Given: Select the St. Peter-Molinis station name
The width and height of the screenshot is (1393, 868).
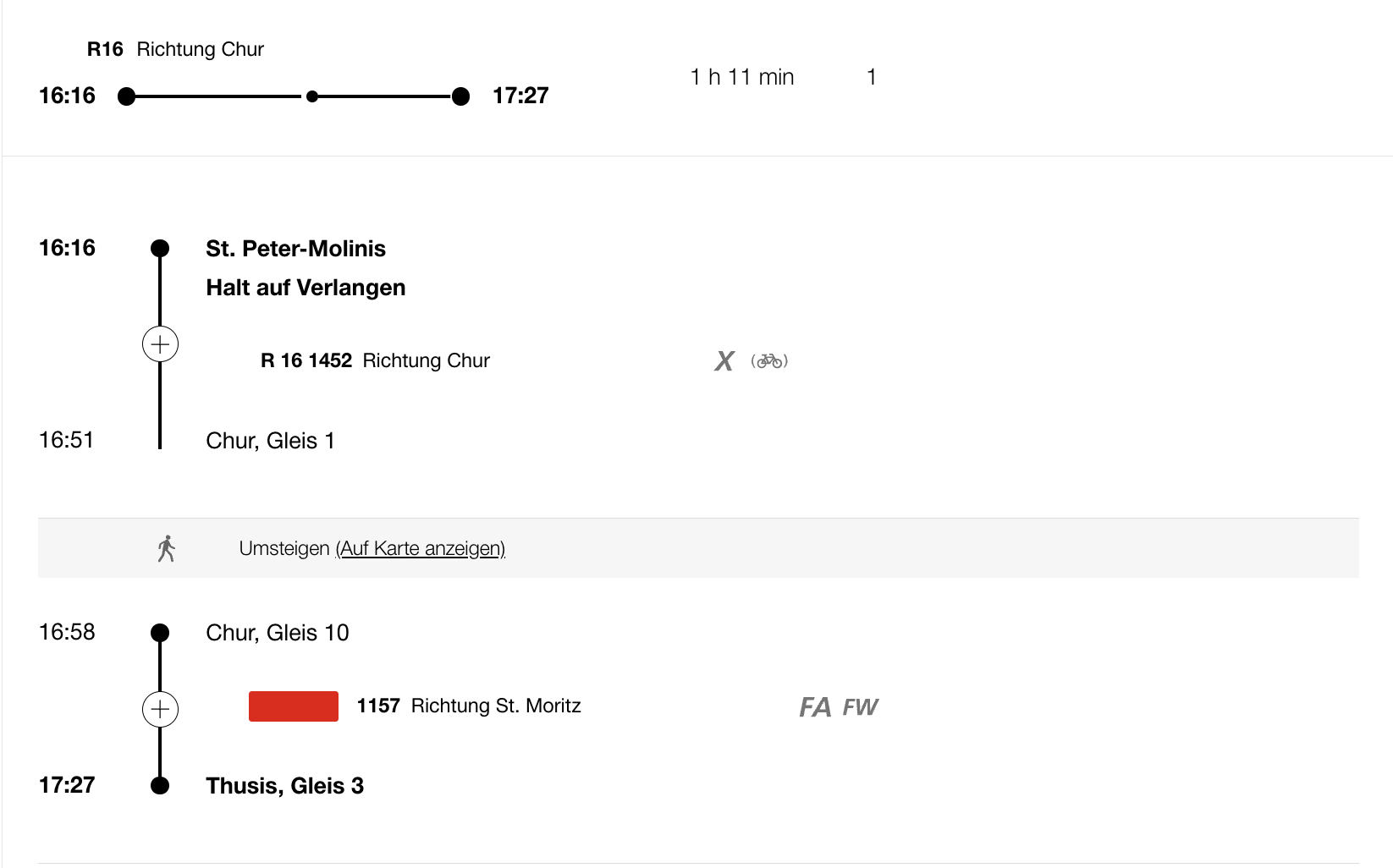Looking at the screenshot, I should (x=295, y=249).
